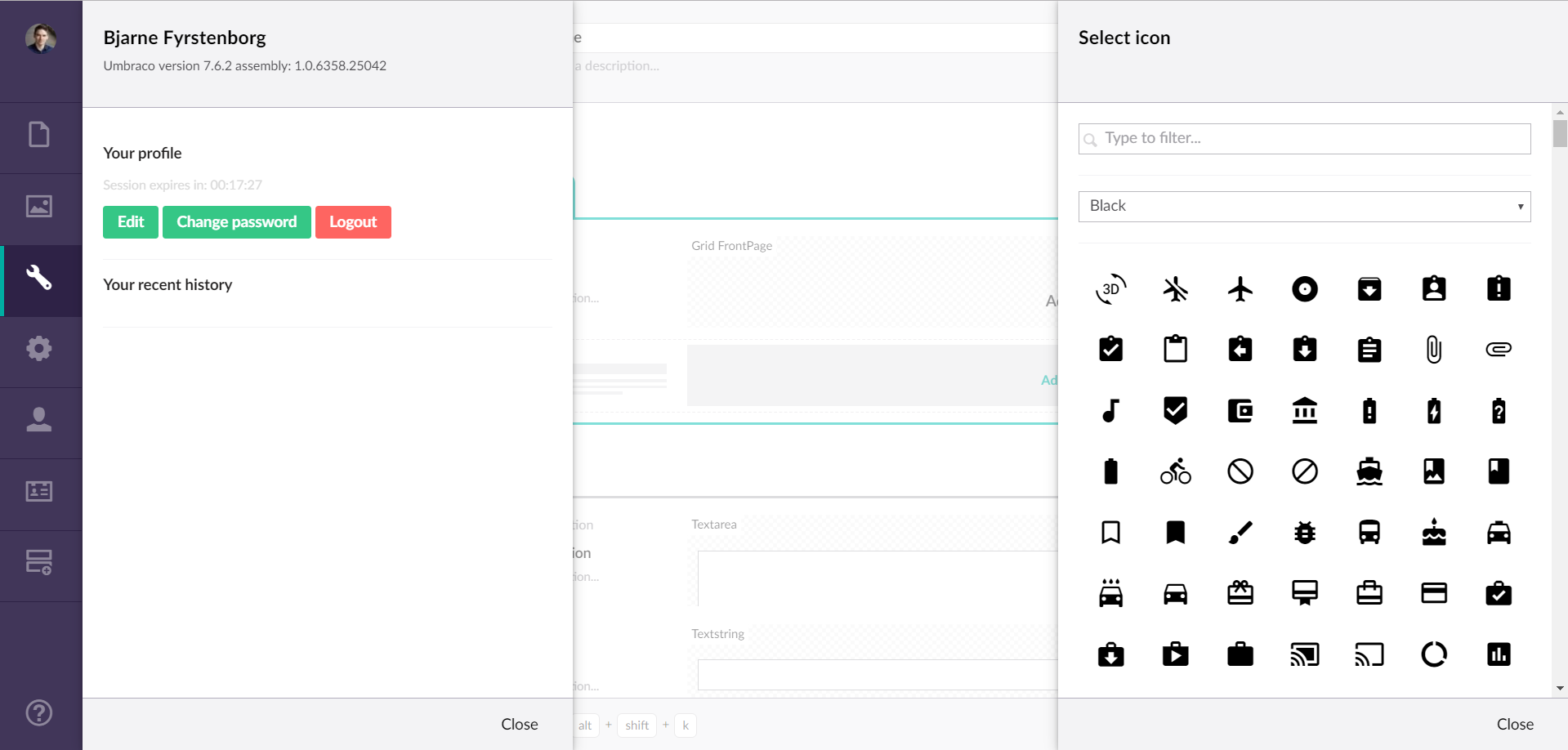
Task: Select the vertical paperclip attachment icon
Action: (1433, 350)
